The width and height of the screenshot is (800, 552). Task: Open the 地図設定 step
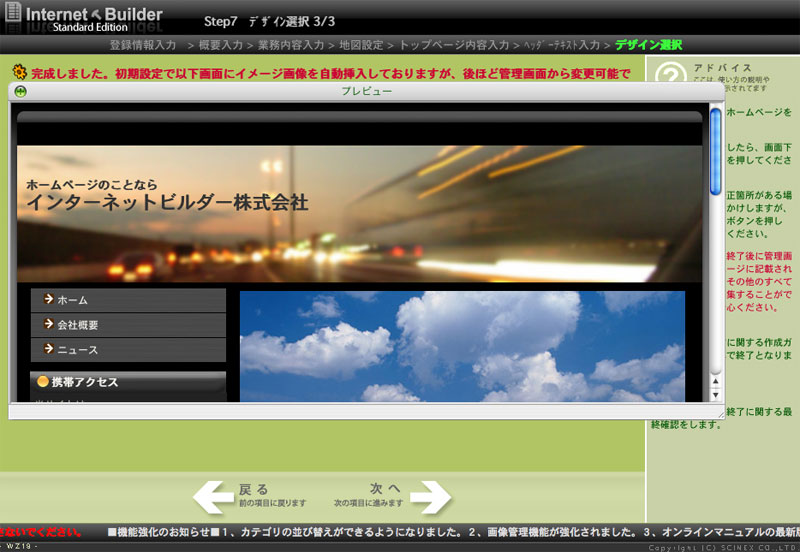pyautogui.click(x=361, y=45)
